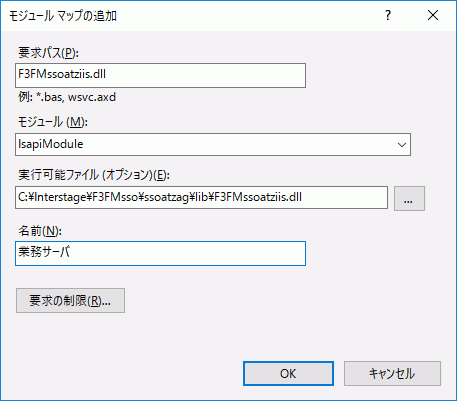The width and height of the screenshot is (457, 401).
Task: Focus the 要求パス input field
Action: (160, 76)
